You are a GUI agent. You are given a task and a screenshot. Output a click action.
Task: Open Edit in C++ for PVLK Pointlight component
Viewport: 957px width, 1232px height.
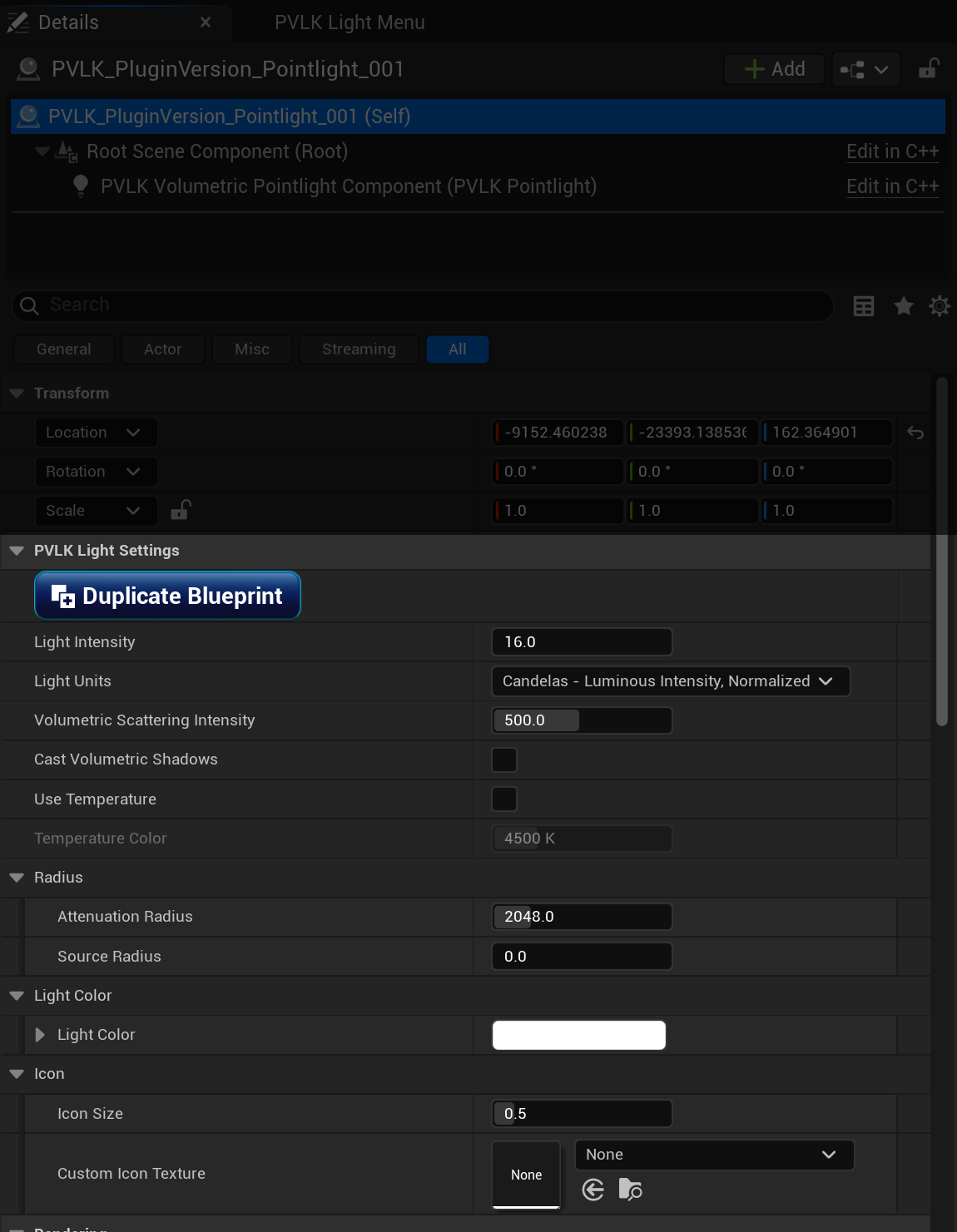coord(892,186)
